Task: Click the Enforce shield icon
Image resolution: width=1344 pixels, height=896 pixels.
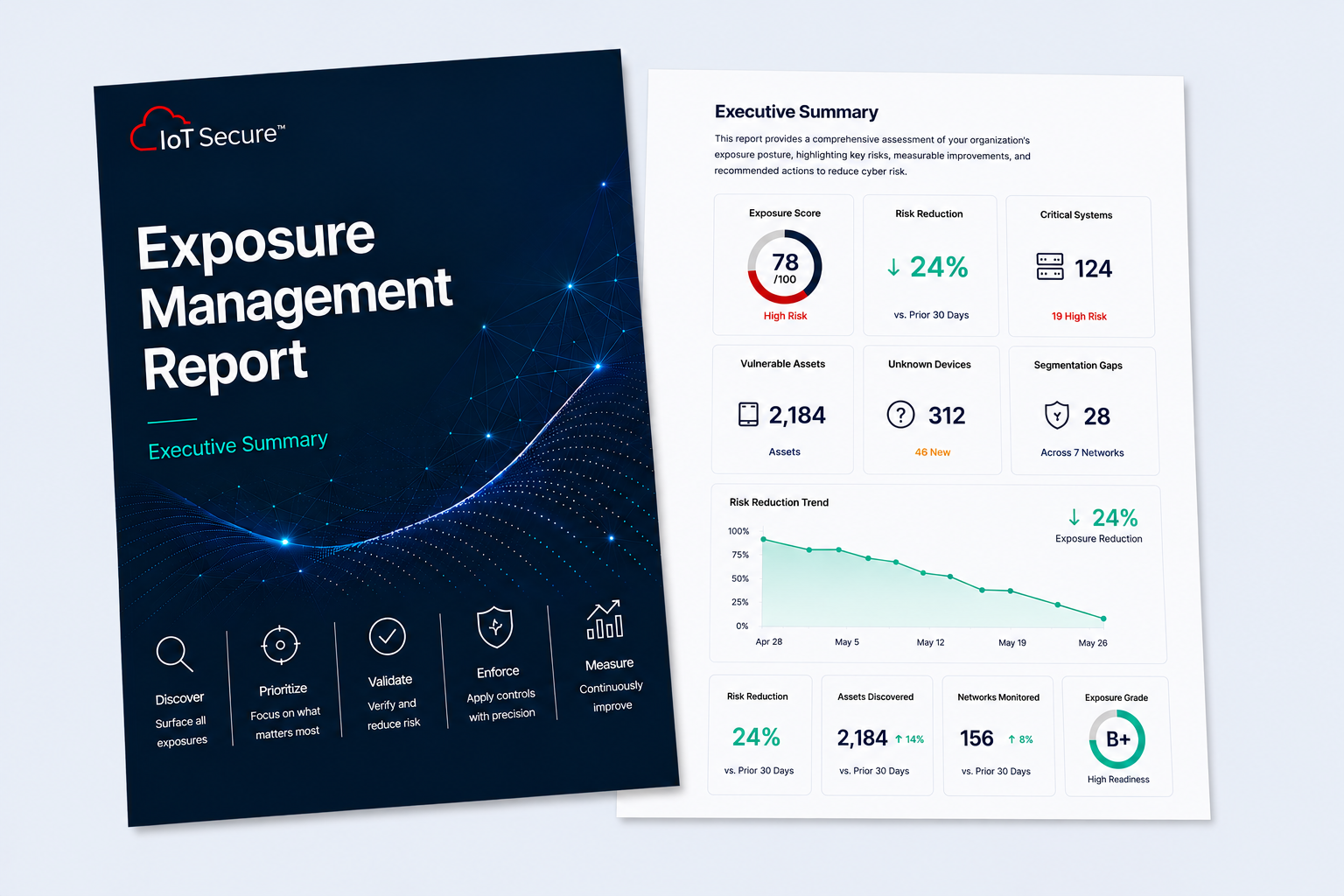Action: pyautogui.click(x=494, y=627)
